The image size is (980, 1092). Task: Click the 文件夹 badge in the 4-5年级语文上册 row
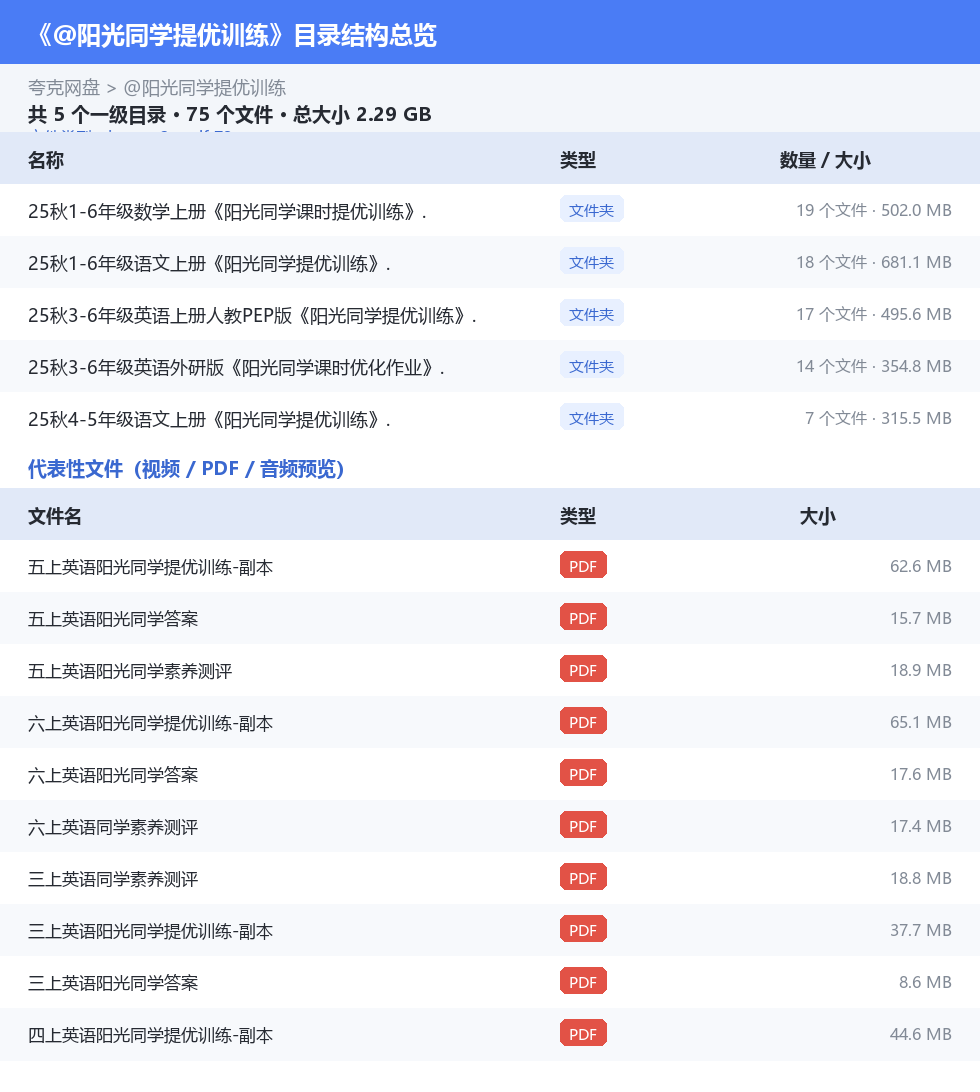click(x=591, y=418)
